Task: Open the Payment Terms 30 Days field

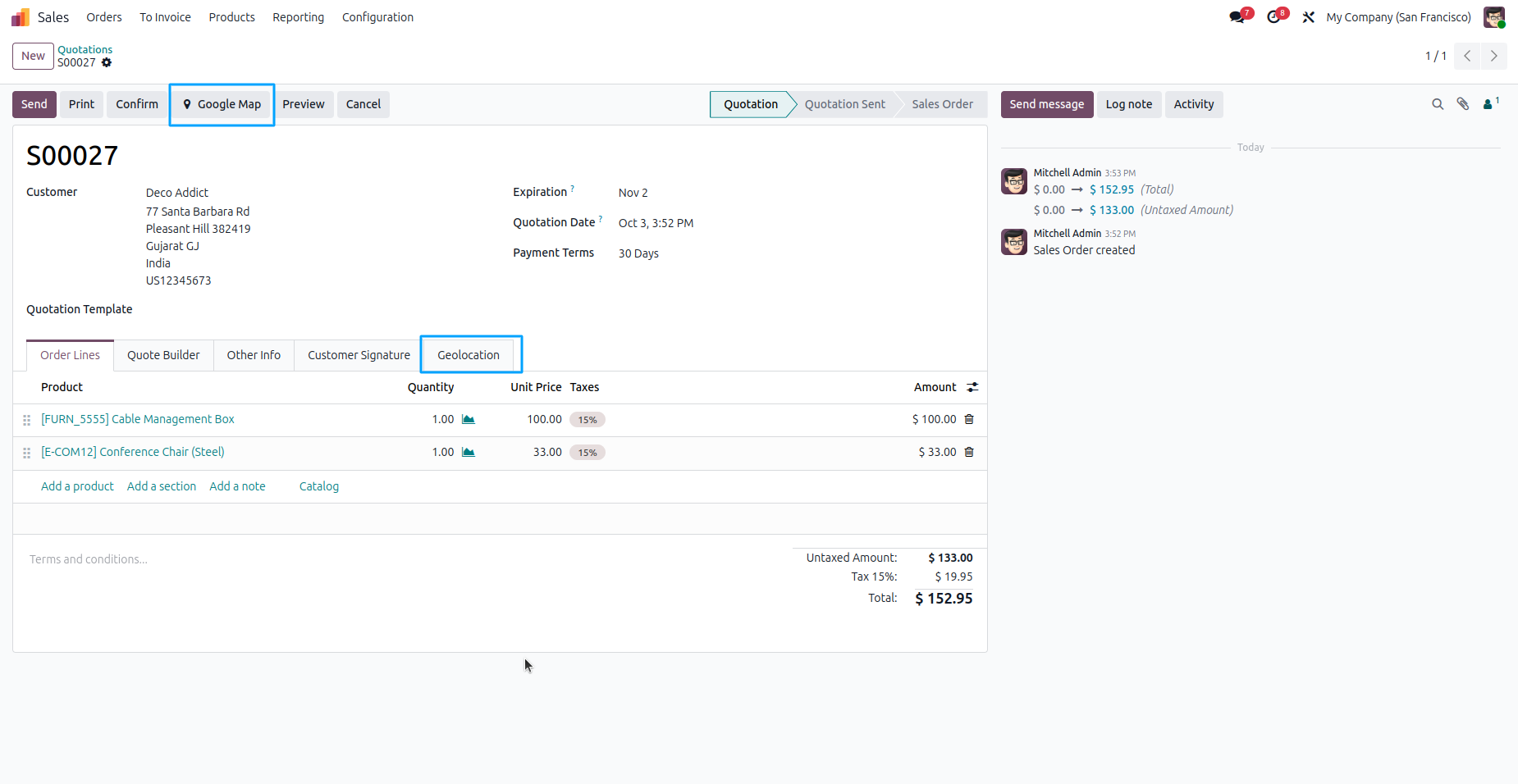Action: point(638,253)
